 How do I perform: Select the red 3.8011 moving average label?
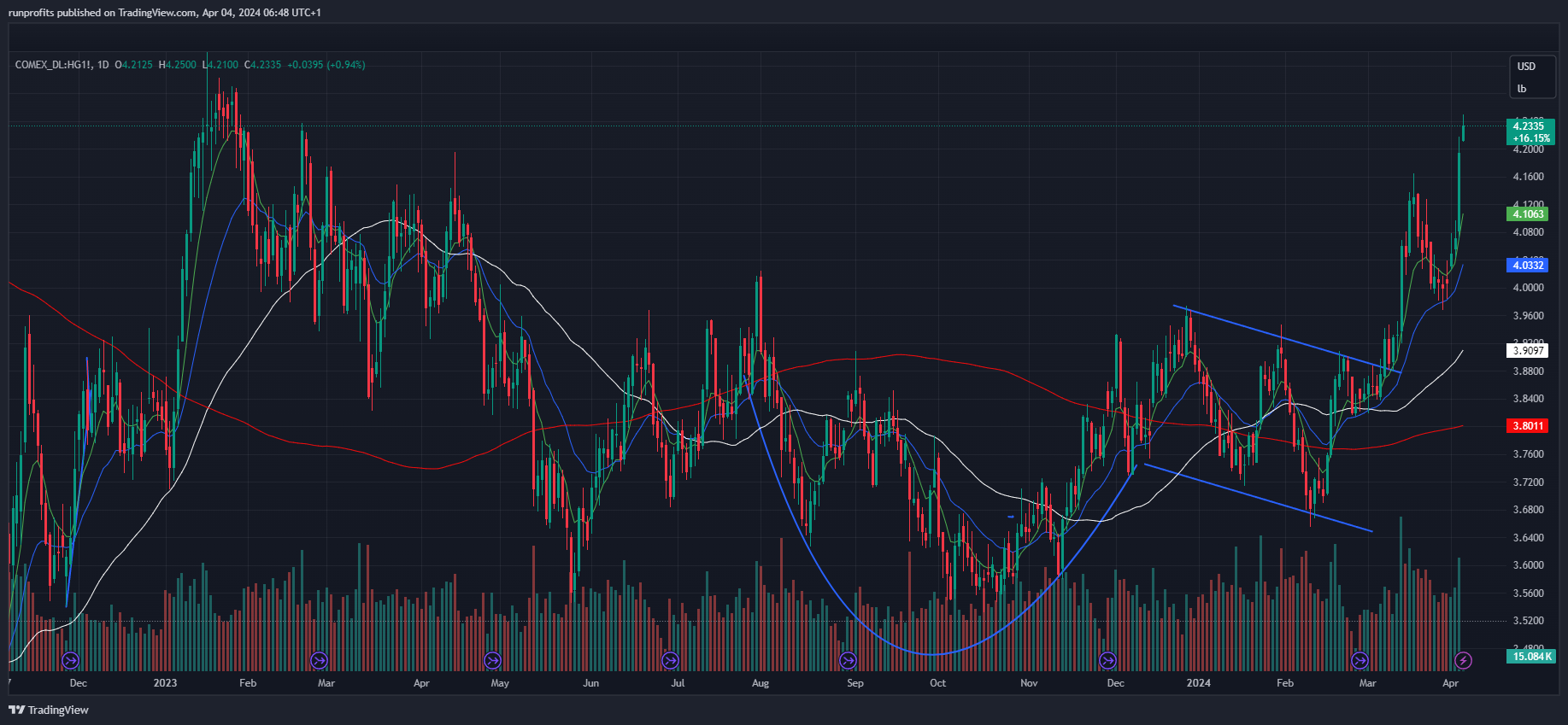1528,426
